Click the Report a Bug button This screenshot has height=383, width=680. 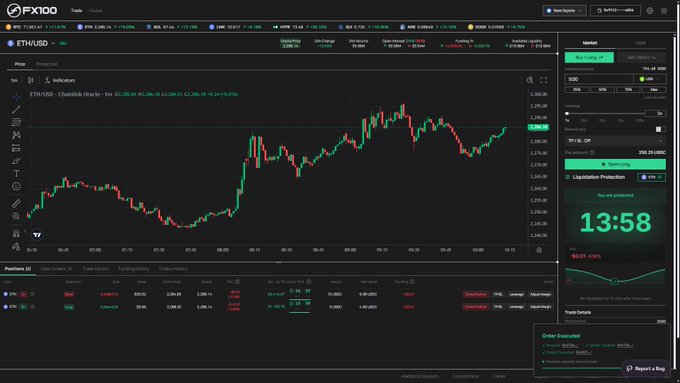click(646, 368)
